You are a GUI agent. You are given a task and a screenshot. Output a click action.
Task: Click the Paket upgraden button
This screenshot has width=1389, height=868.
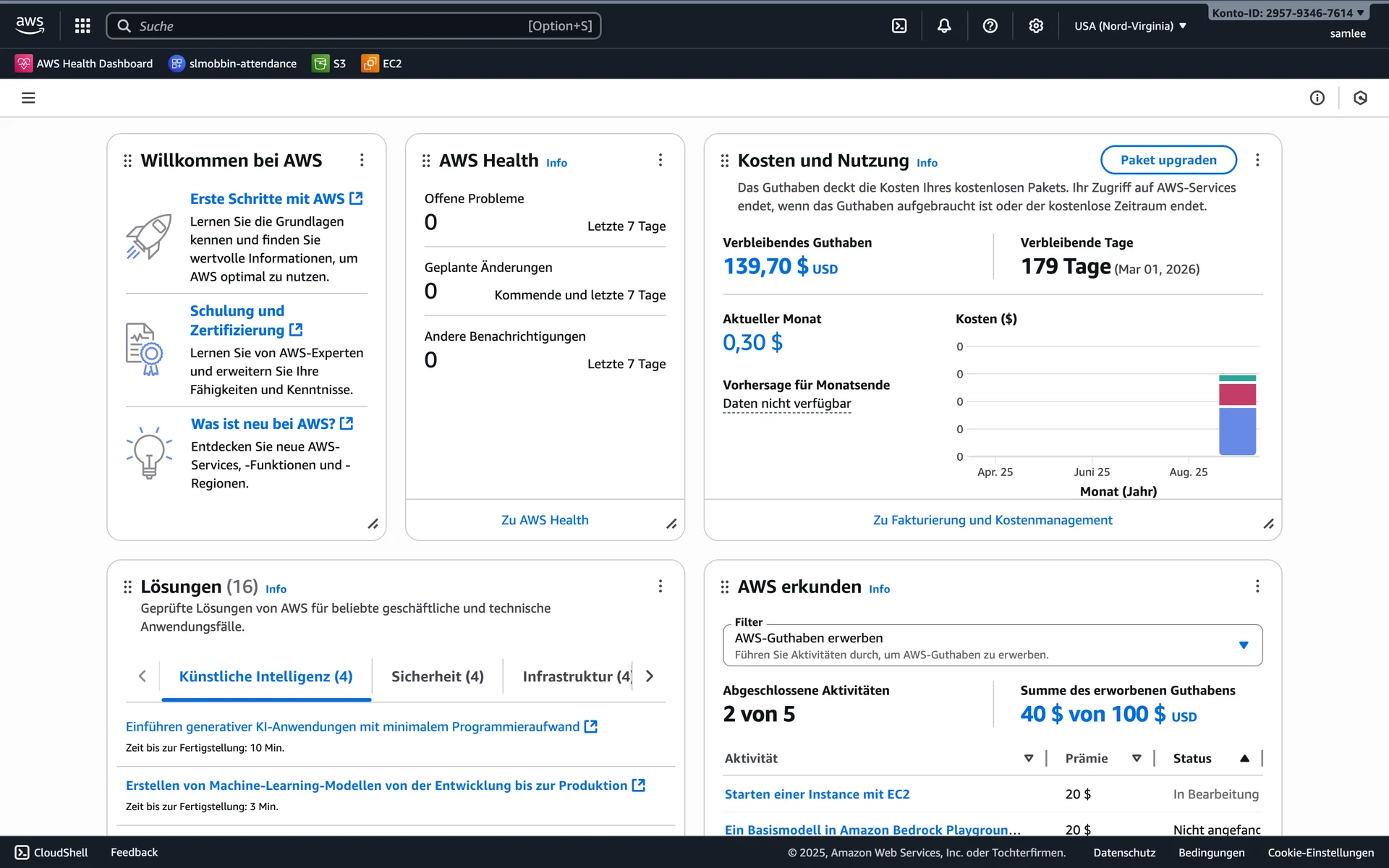pos(1168,160)
